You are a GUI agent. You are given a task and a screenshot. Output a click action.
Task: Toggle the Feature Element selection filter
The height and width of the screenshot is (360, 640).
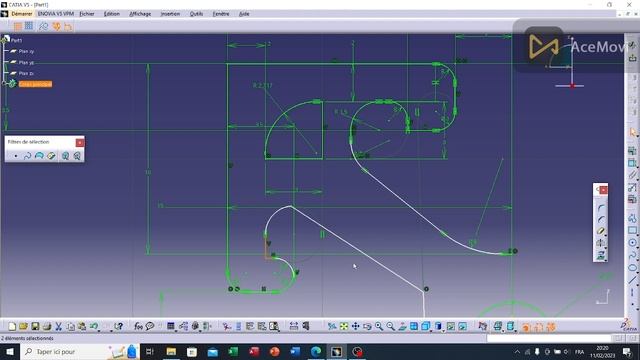click(x=65, y=156)
